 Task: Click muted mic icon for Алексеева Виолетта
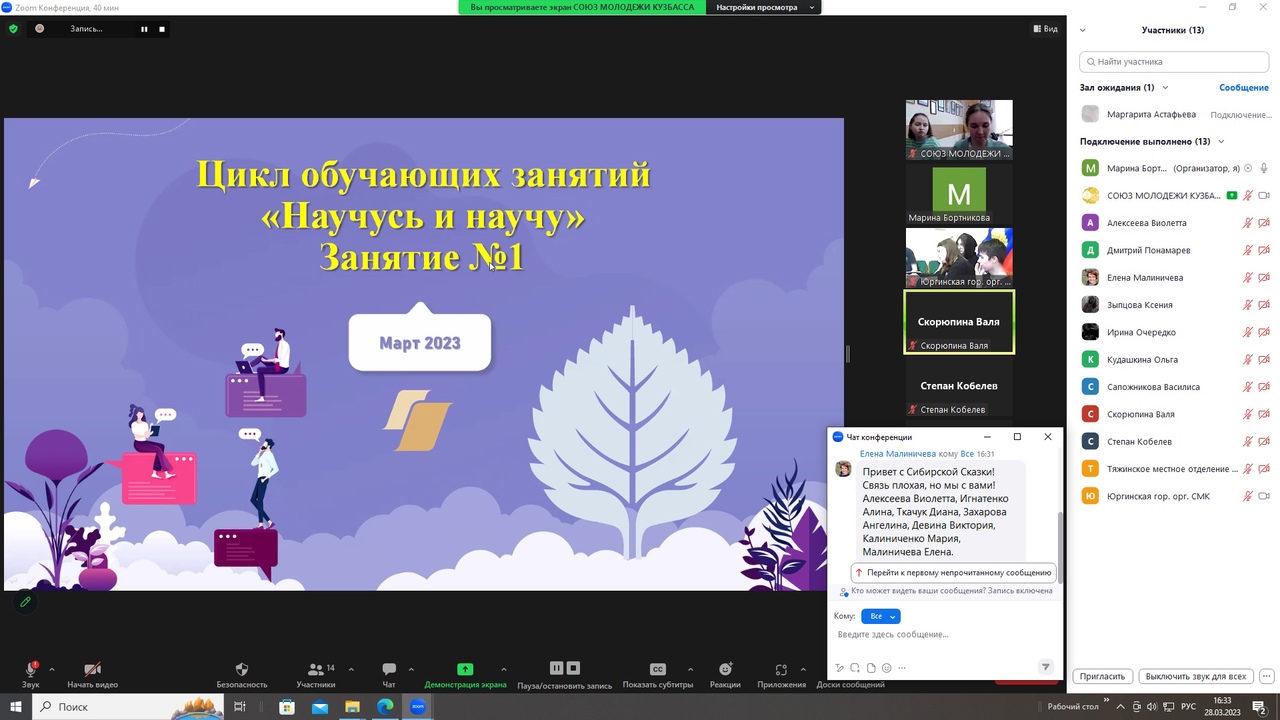[x=1247, y=223]
